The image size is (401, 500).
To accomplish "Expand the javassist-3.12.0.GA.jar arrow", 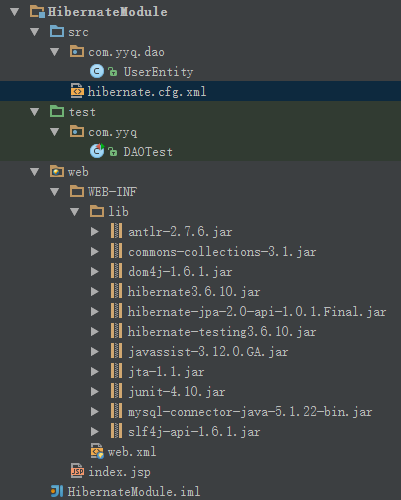I will (x=95, y=352).
